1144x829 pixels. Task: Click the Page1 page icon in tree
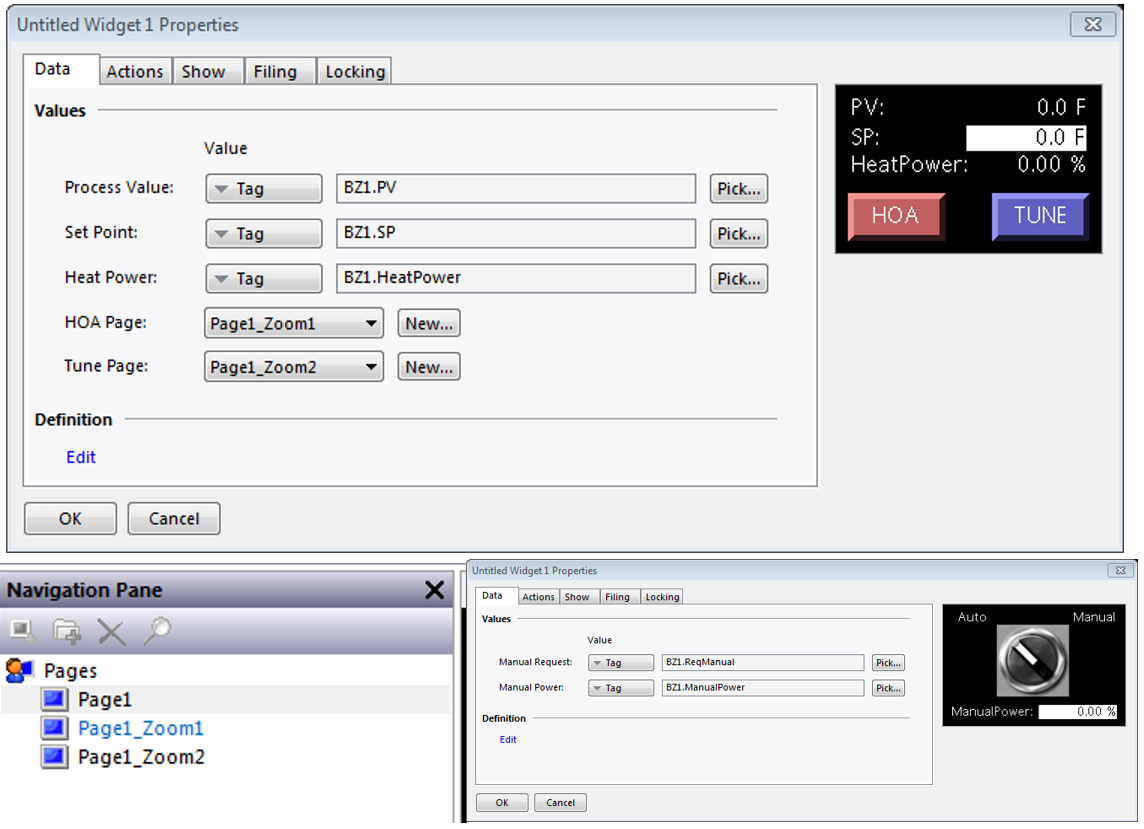point(55,699)
